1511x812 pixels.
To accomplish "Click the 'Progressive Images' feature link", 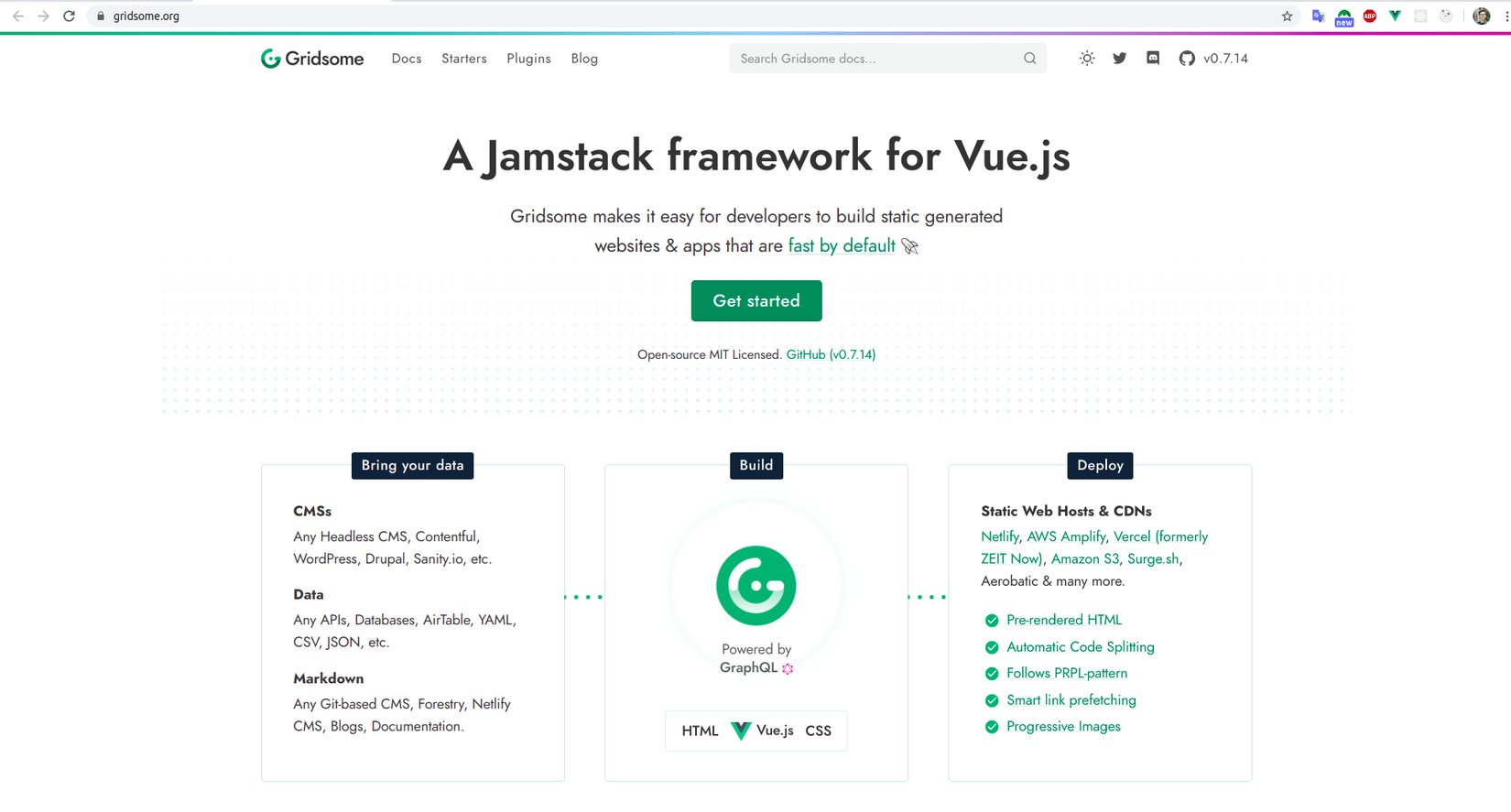I will click(x=1063, y=727).
